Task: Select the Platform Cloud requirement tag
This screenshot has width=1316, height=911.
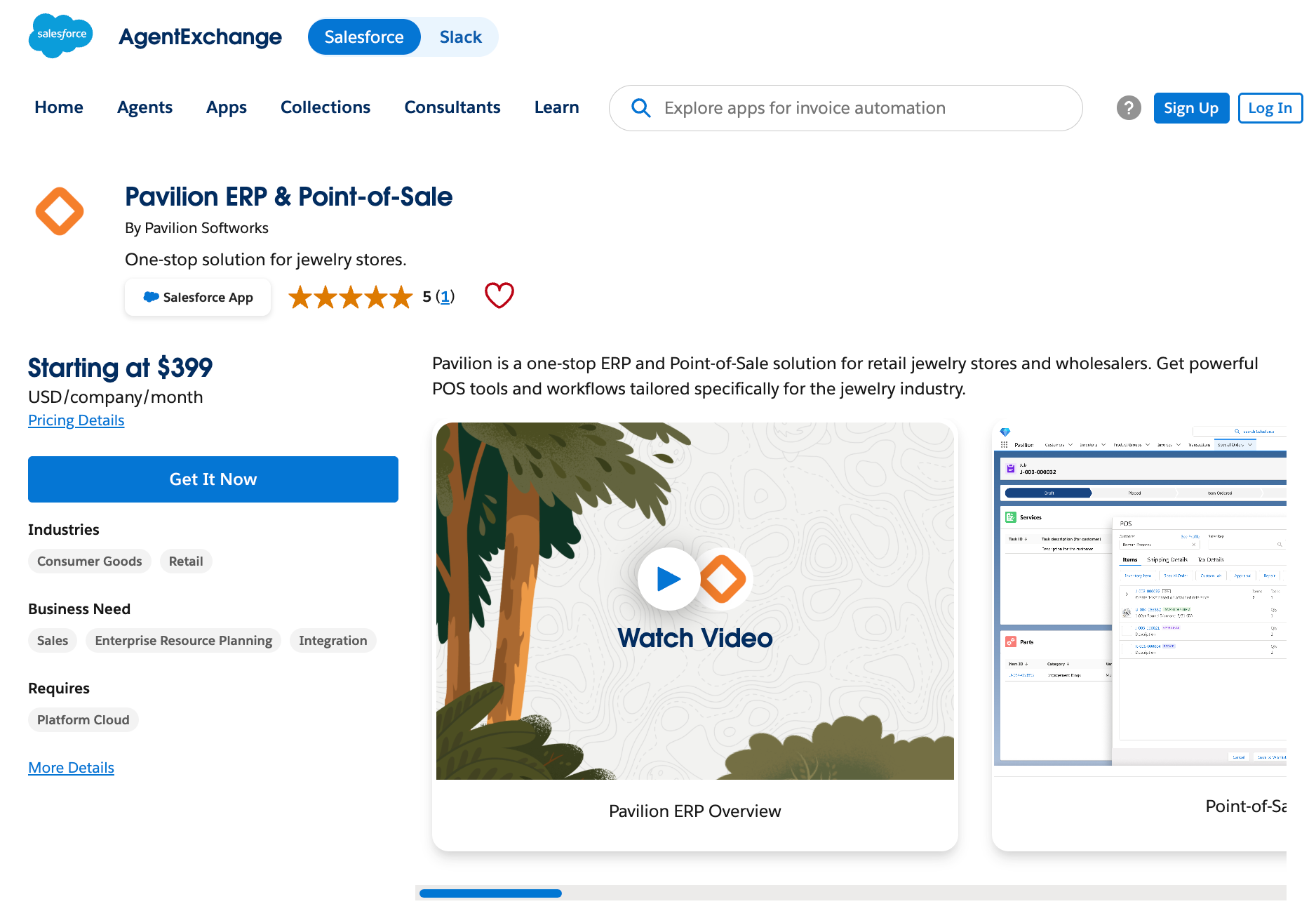Action: (83, 720)
